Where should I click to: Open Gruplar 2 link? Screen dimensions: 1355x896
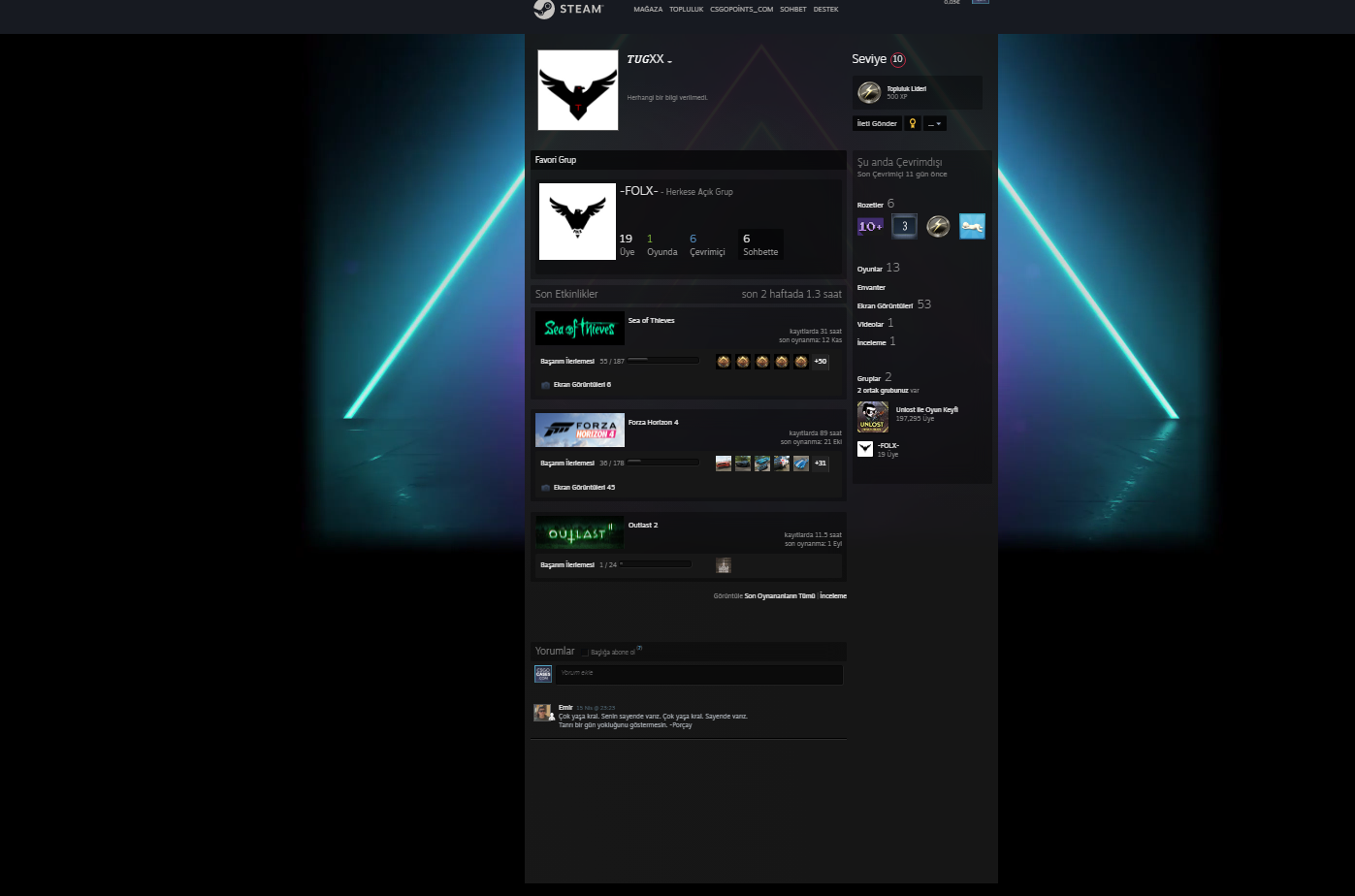coord(869,379)
